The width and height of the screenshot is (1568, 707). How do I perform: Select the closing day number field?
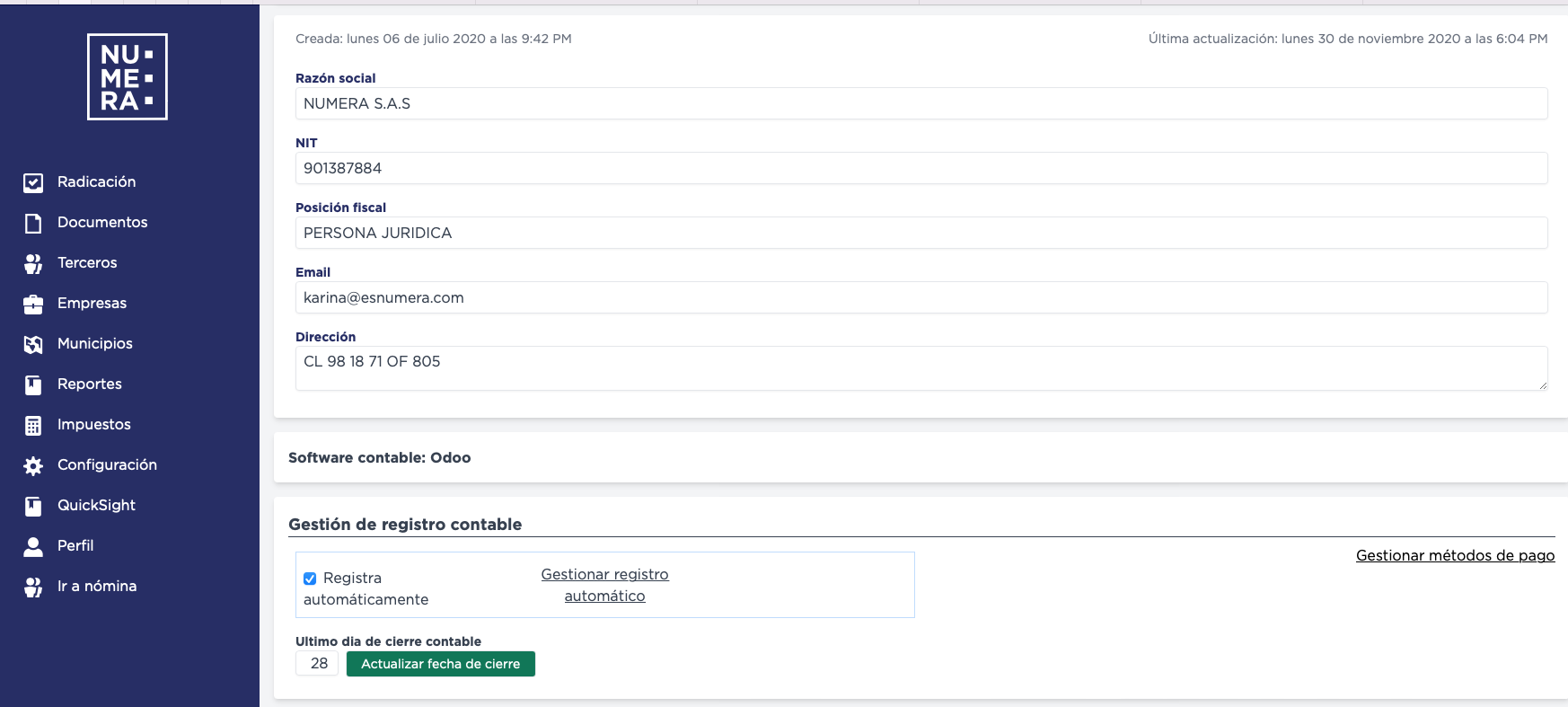pyautogui.click(x=318, y=664)
